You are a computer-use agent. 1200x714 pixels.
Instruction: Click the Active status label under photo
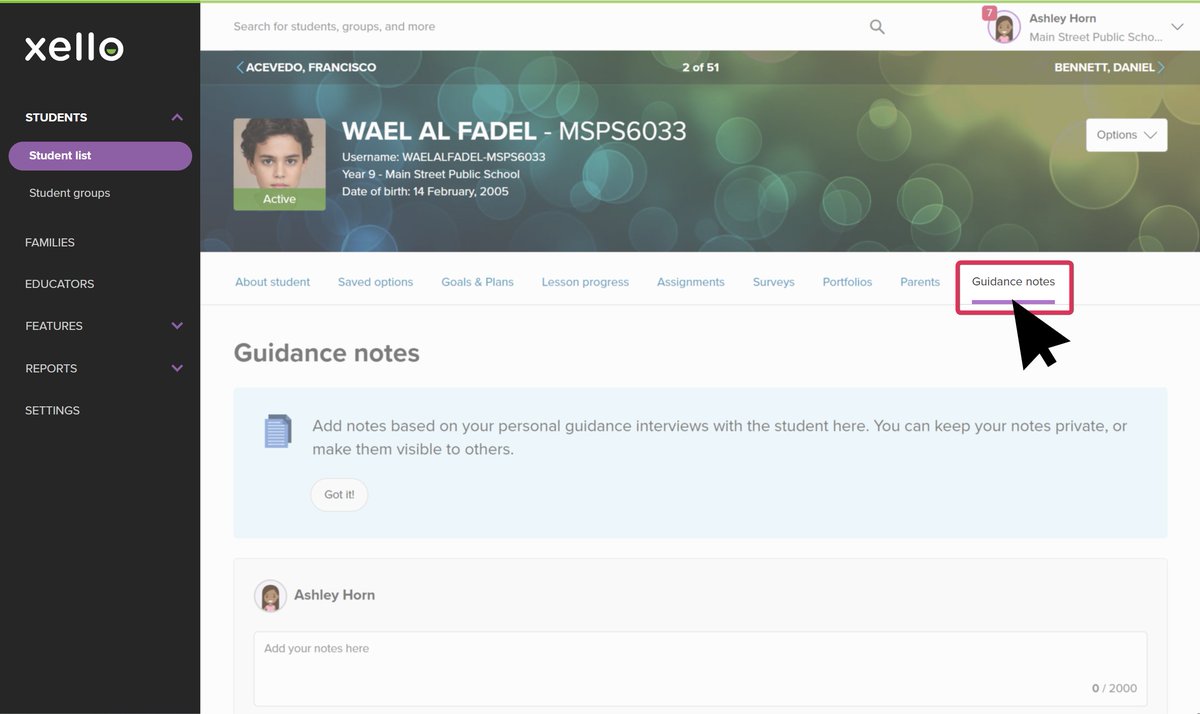tap(279, 199)
